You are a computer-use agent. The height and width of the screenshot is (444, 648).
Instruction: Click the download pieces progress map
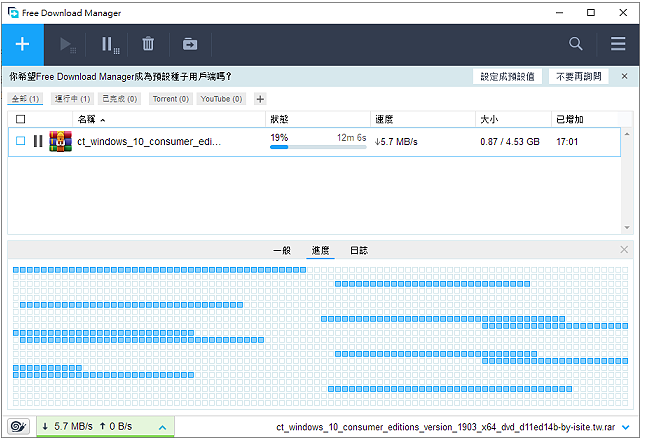pyautogui.click(x=320, y=336)
